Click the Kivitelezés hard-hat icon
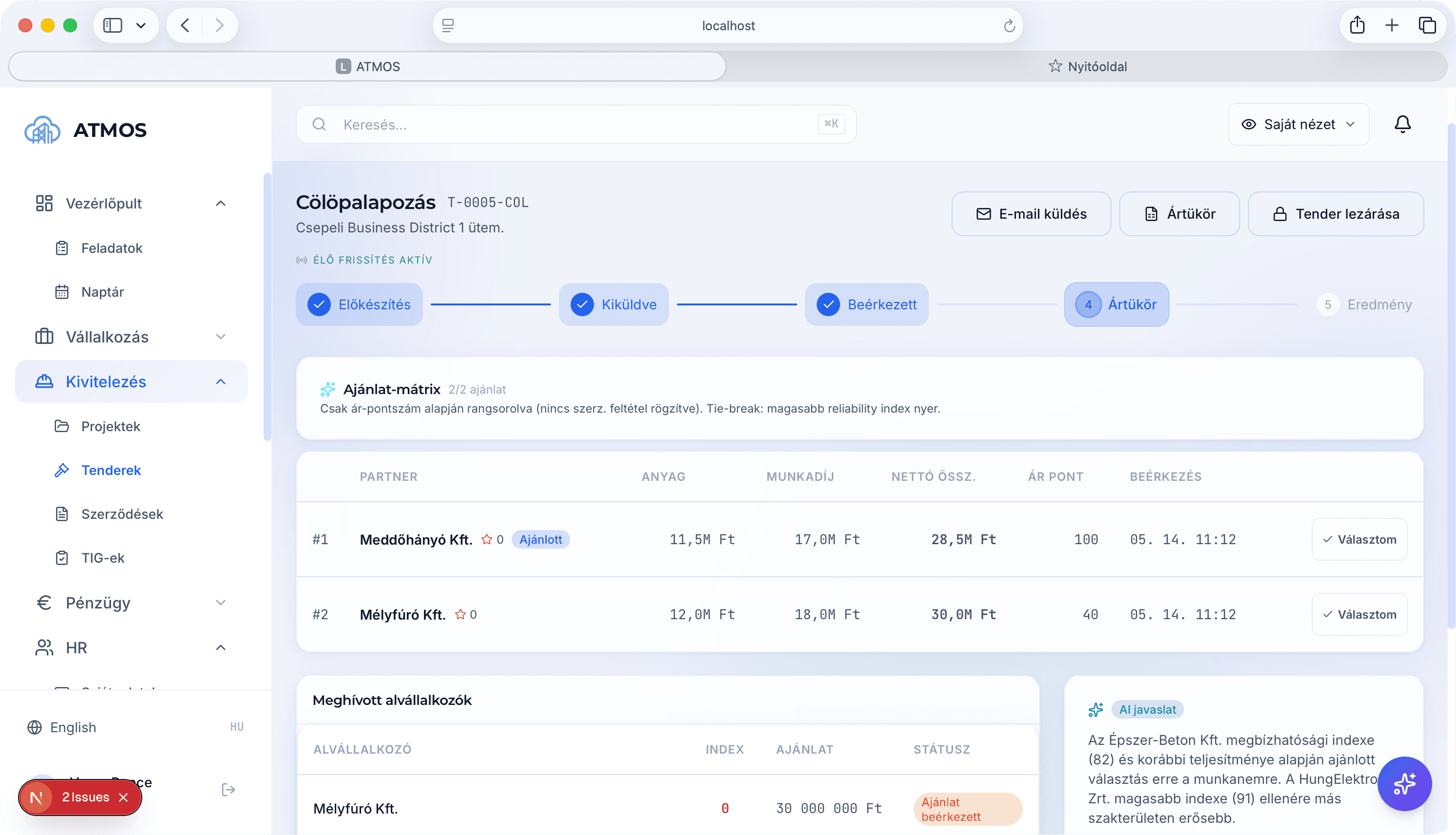The image size is (1456, 835). tap(44, 381)
